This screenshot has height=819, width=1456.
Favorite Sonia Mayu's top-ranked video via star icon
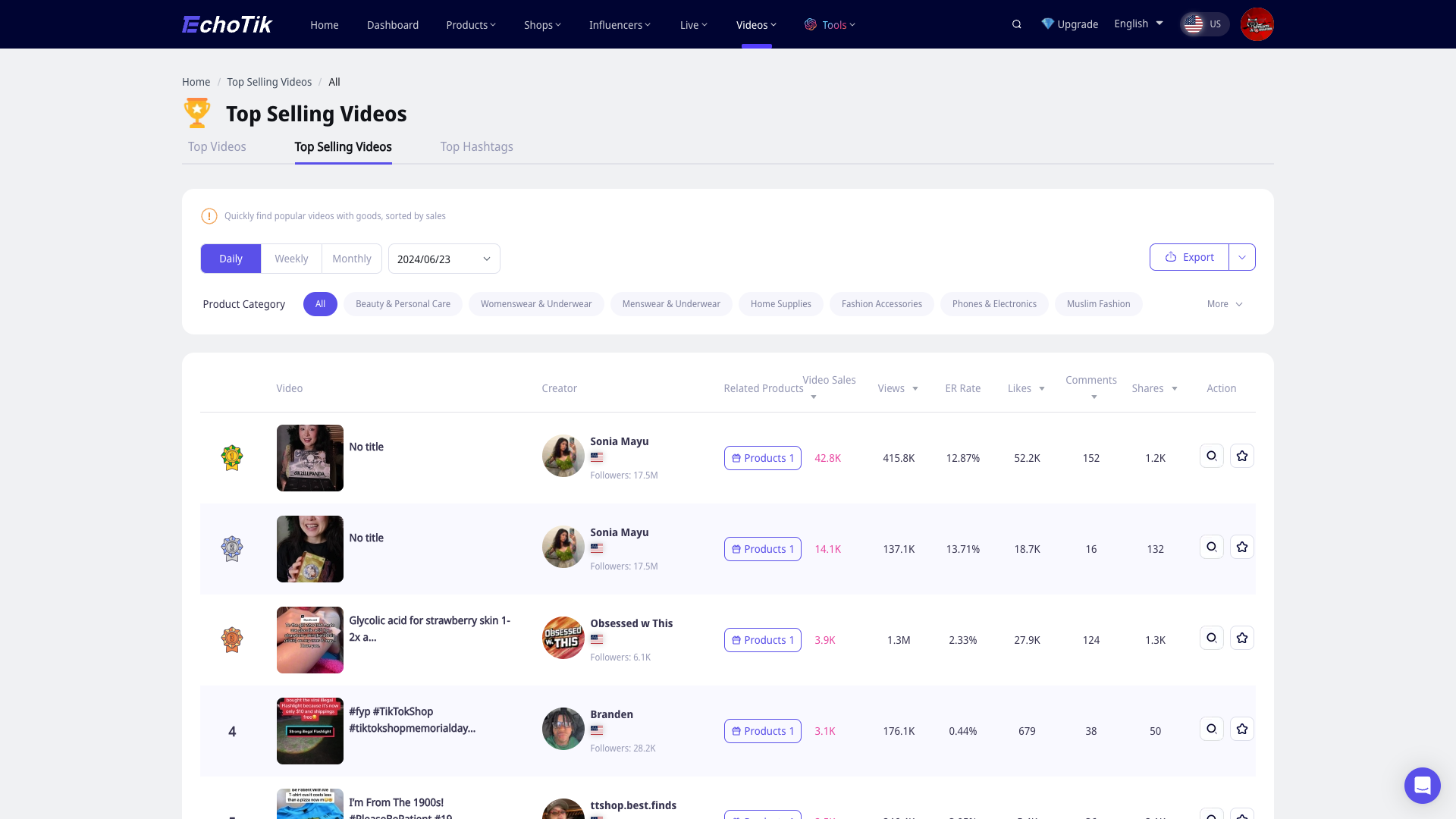click(x=1241, y=456)
